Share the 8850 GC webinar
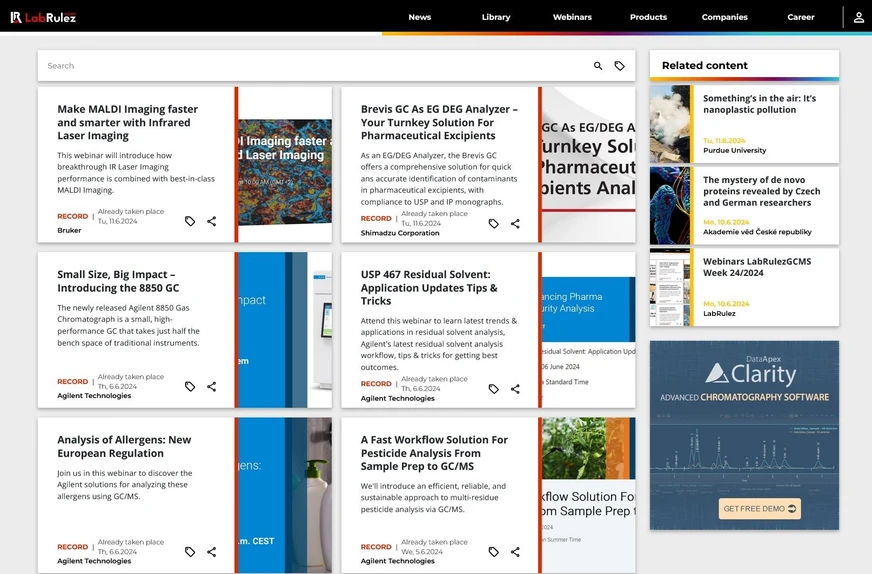 pos(212,387)
